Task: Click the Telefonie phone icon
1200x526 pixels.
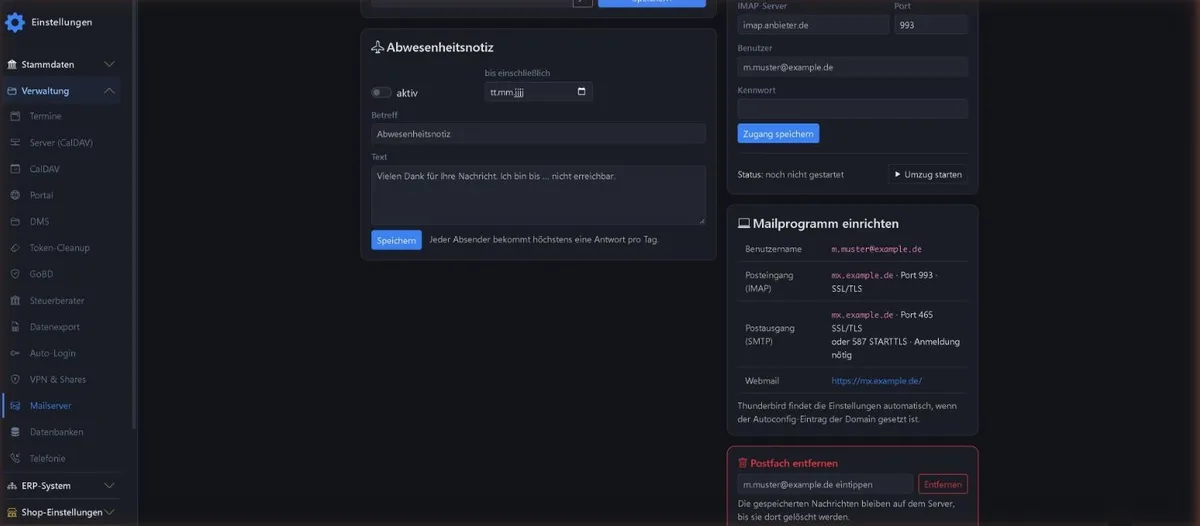Action: (x=15, y=459)
